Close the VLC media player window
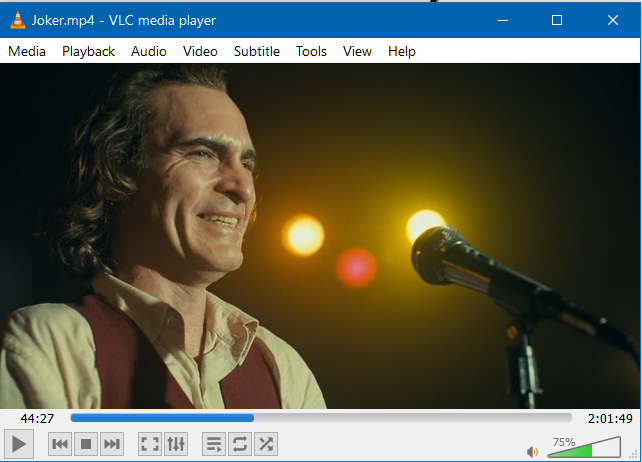The height and width of the screenshot is (462, 642). 613,20
